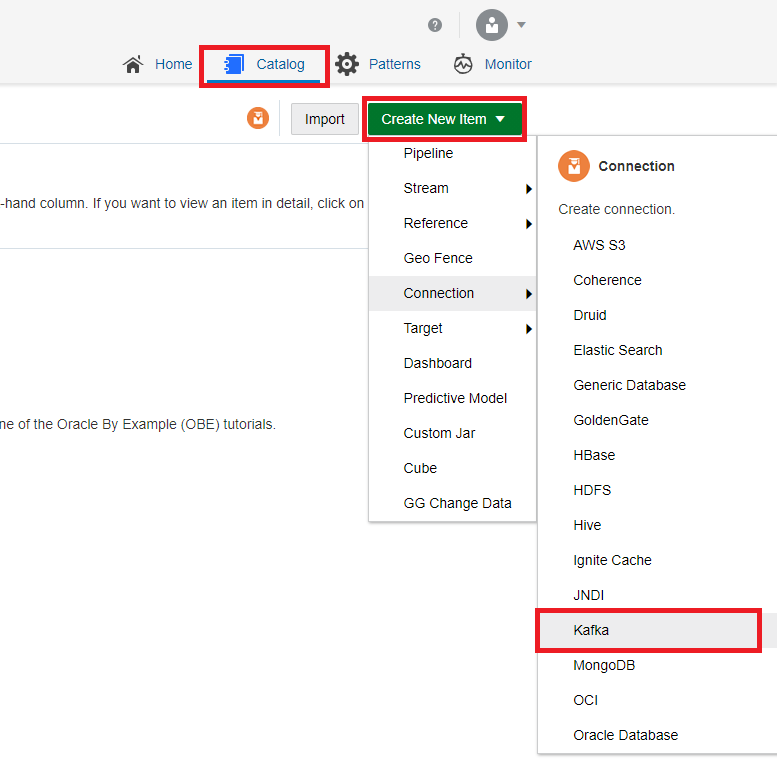Image resolution: width=777 pixels, height=760 pixels.
Task: Expand the Stream submenu arrow
Action: [528, 189]
